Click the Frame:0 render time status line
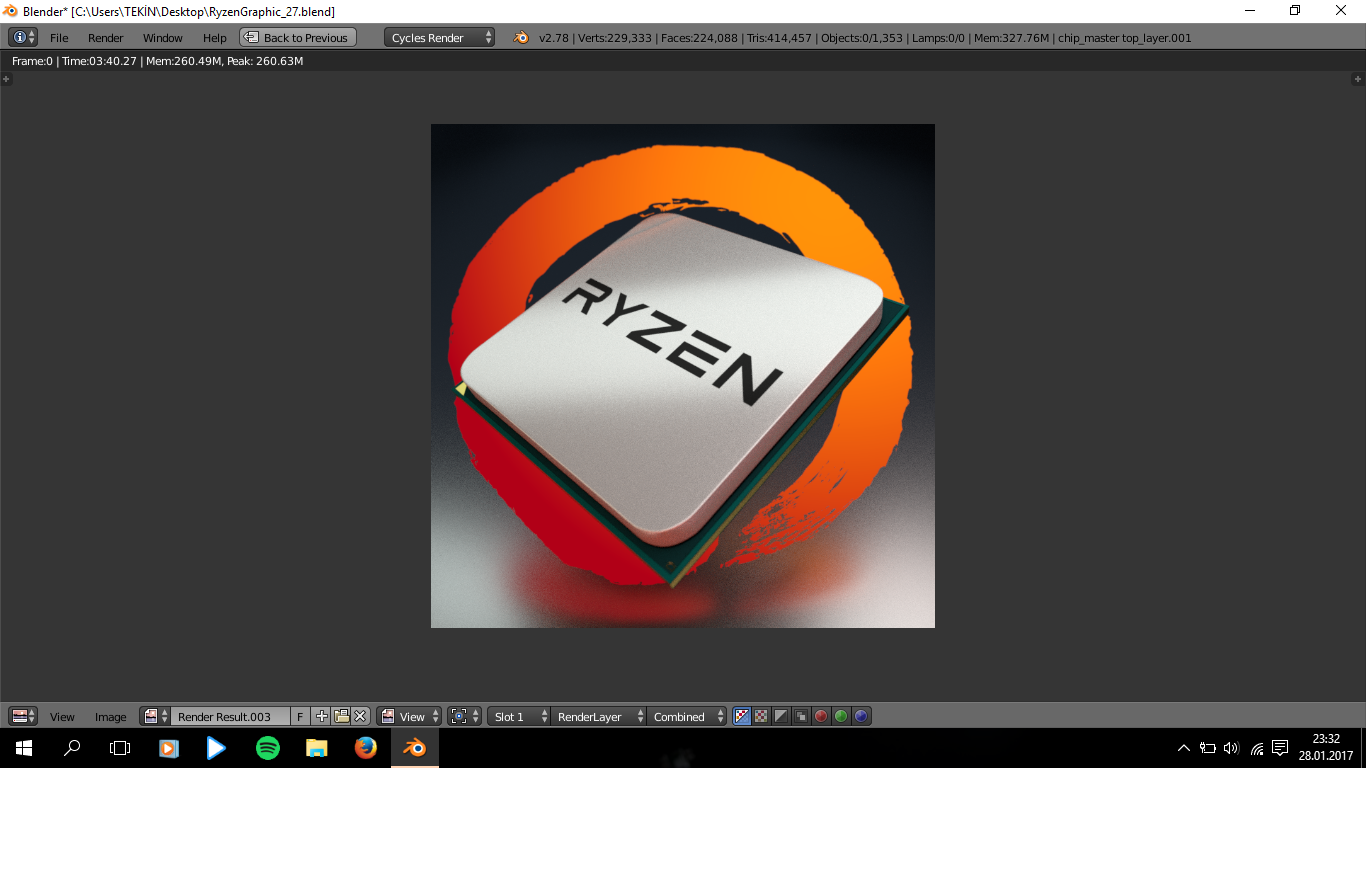This screenshot has height=892, width=1366. 157,61
